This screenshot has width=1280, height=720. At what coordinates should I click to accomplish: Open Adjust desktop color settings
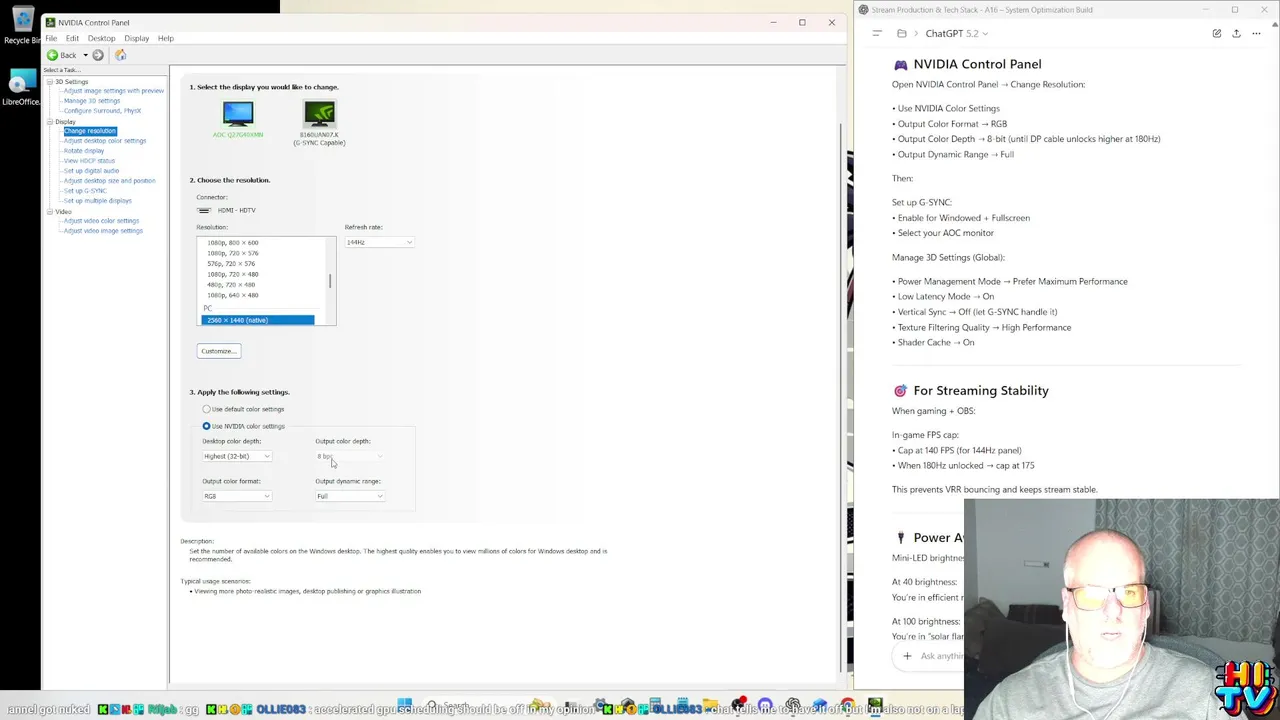pos(104,141)
